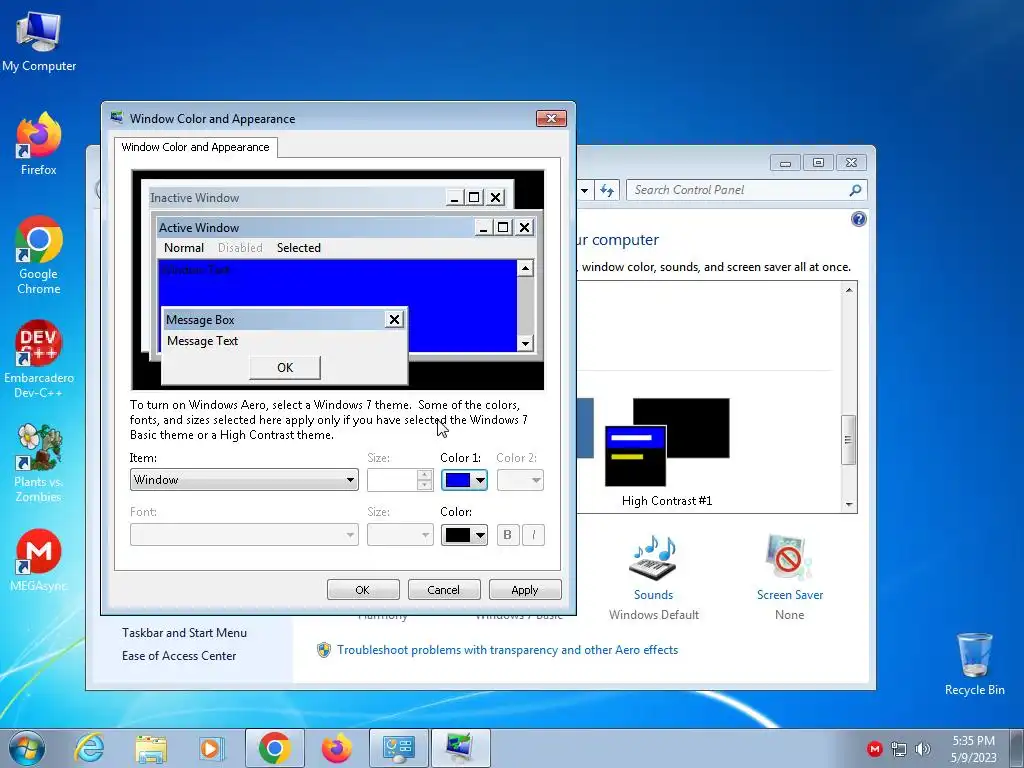Select the Window Color and Appearance tab
This screenshot has width=1024, height=768.
(195, 147)
